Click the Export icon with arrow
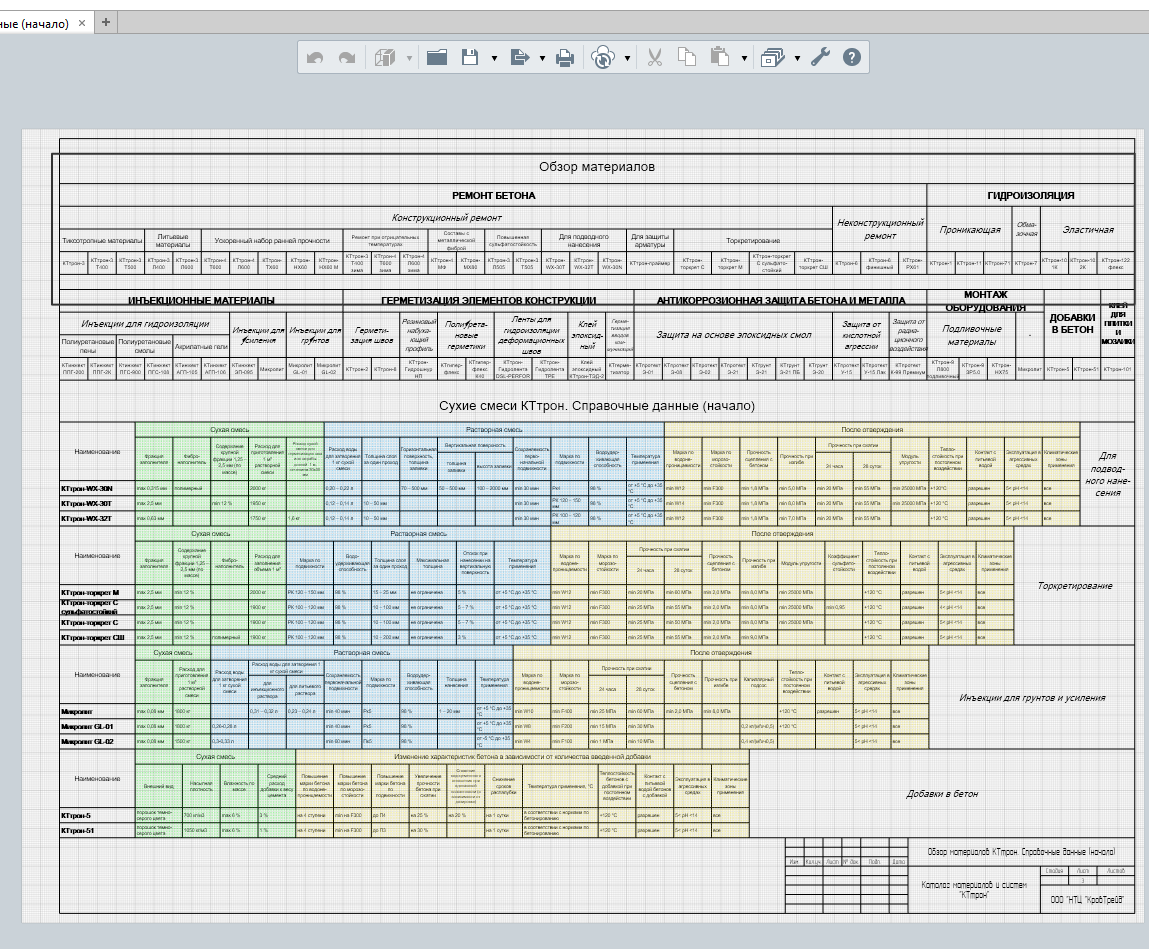1149x949 pixels. [x=520, y=58]
